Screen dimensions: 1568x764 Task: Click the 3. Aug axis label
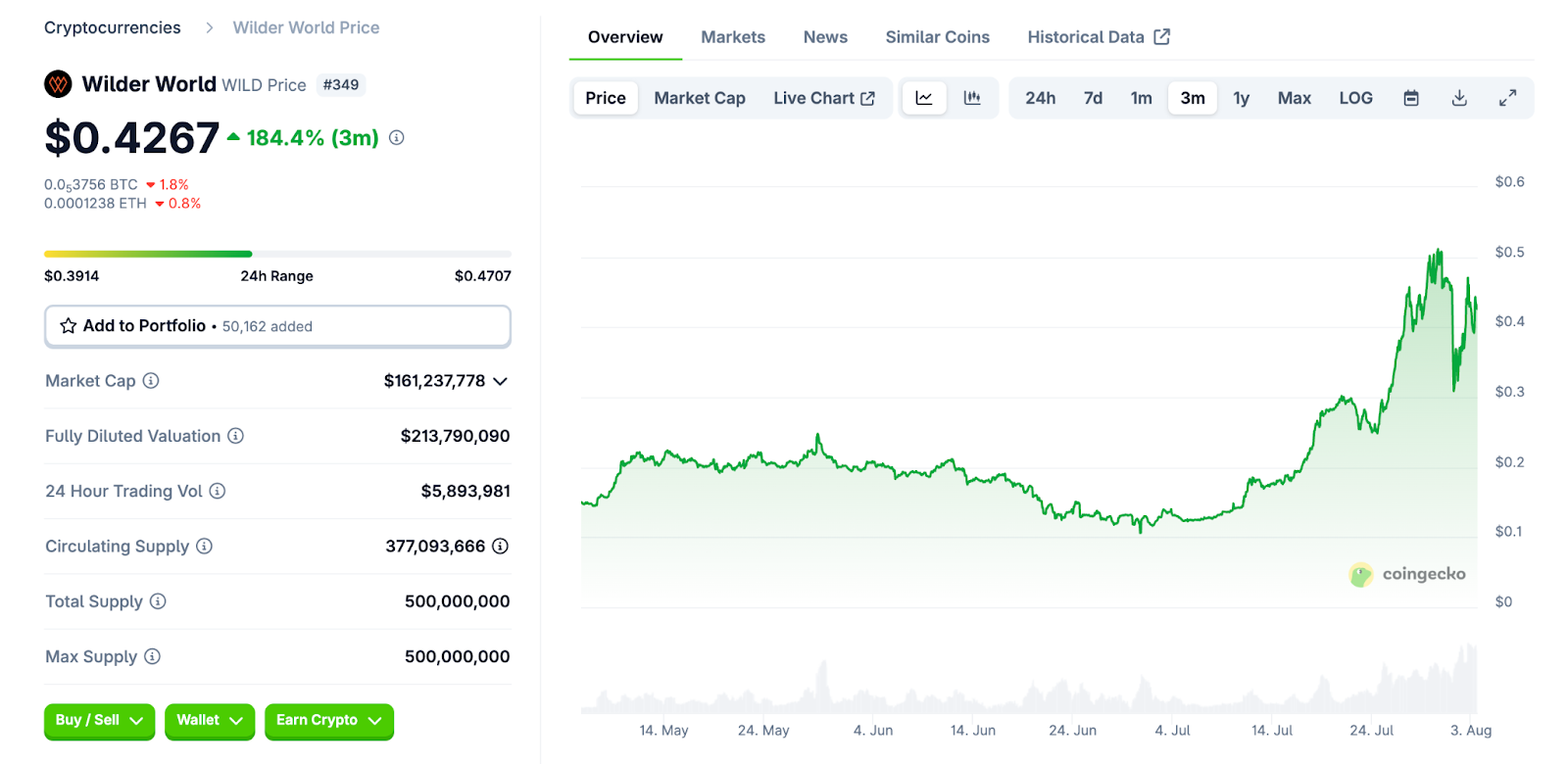pyautogui.click(x=1471, y=731)
